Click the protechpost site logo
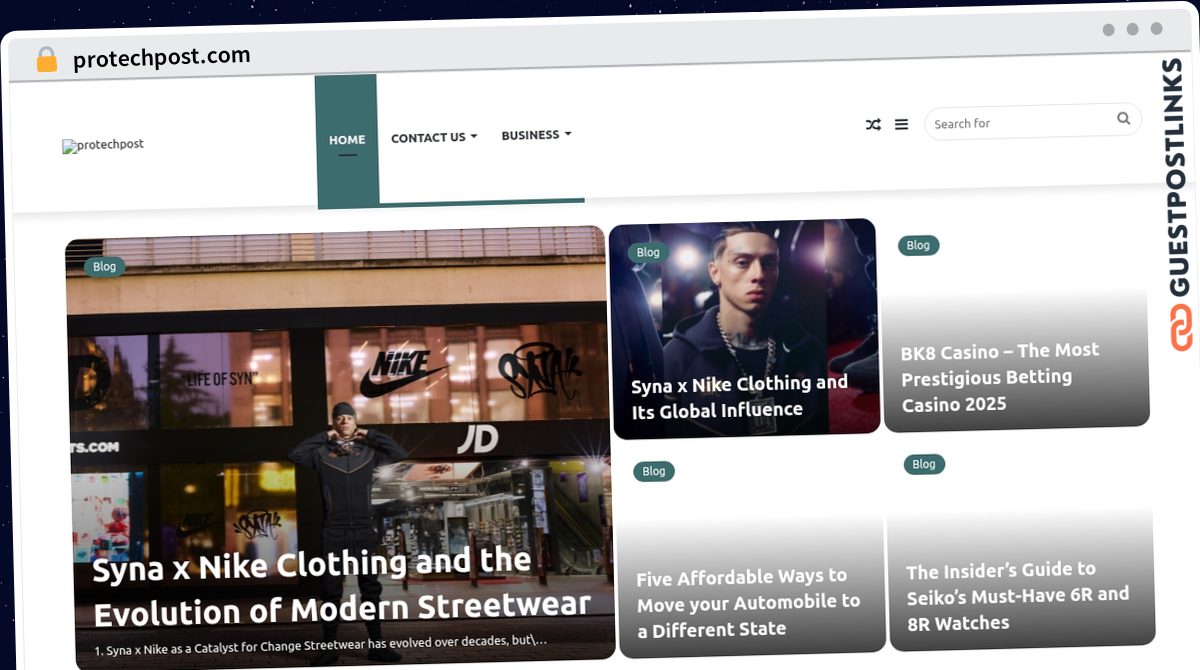Viewport: 1200px width, 670px height. [x=103, y=145]
